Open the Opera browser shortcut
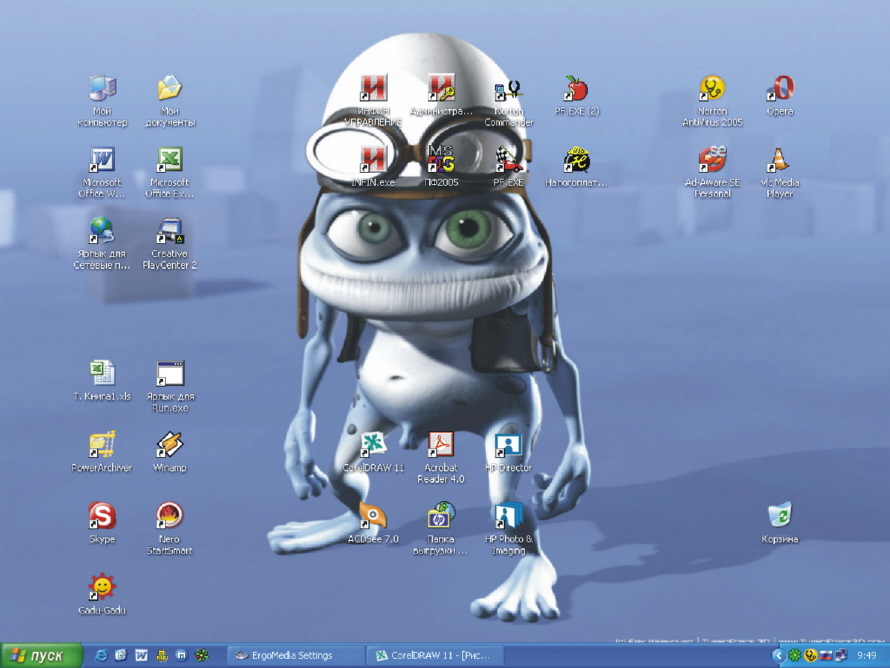Image resolution: width=890 pixels, height=668 pixels. (x=779, y=89)
